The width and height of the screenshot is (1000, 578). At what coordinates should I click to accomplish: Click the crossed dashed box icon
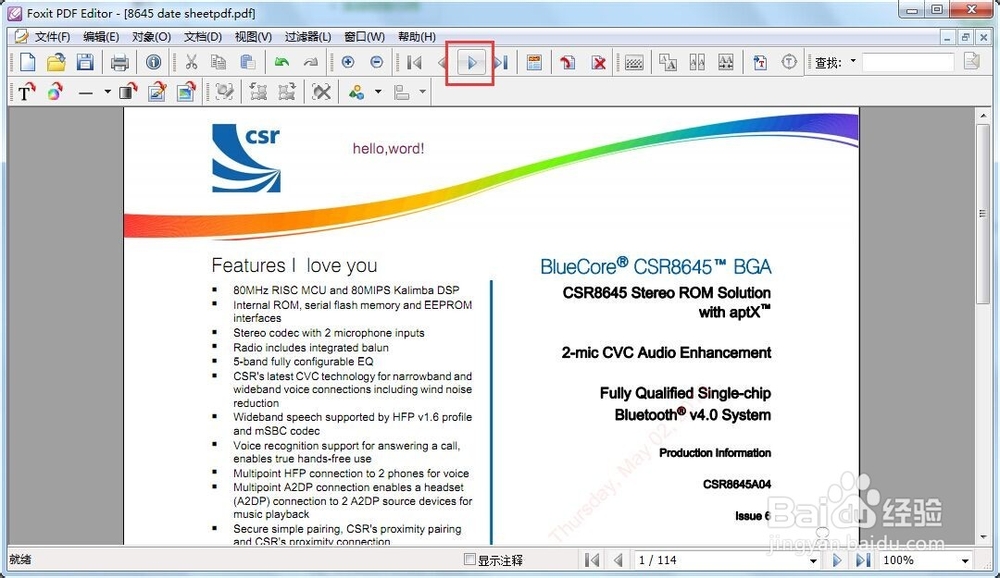pyautogui.click(x=321, y=93)
